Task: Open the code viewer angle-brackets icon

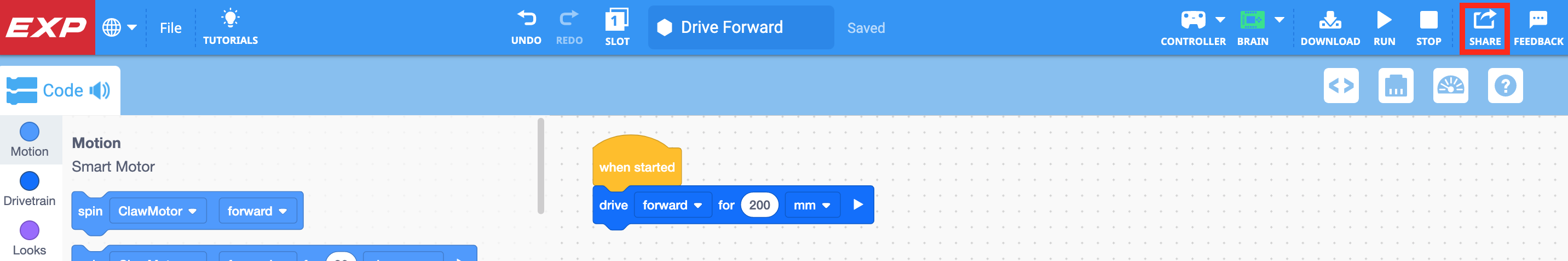Action: click(1341, 86)
